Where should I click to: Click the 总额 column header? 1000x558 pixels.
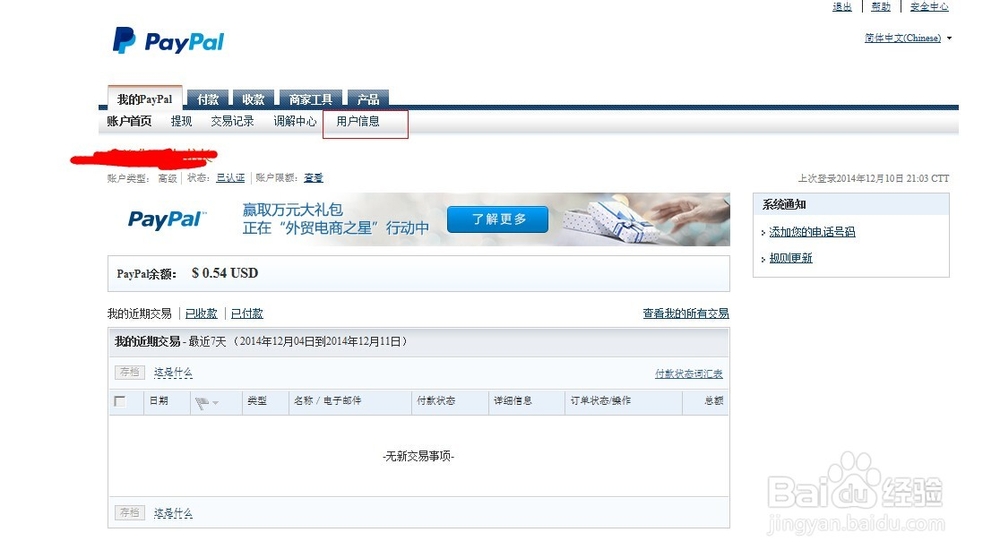tap(714, 400)
